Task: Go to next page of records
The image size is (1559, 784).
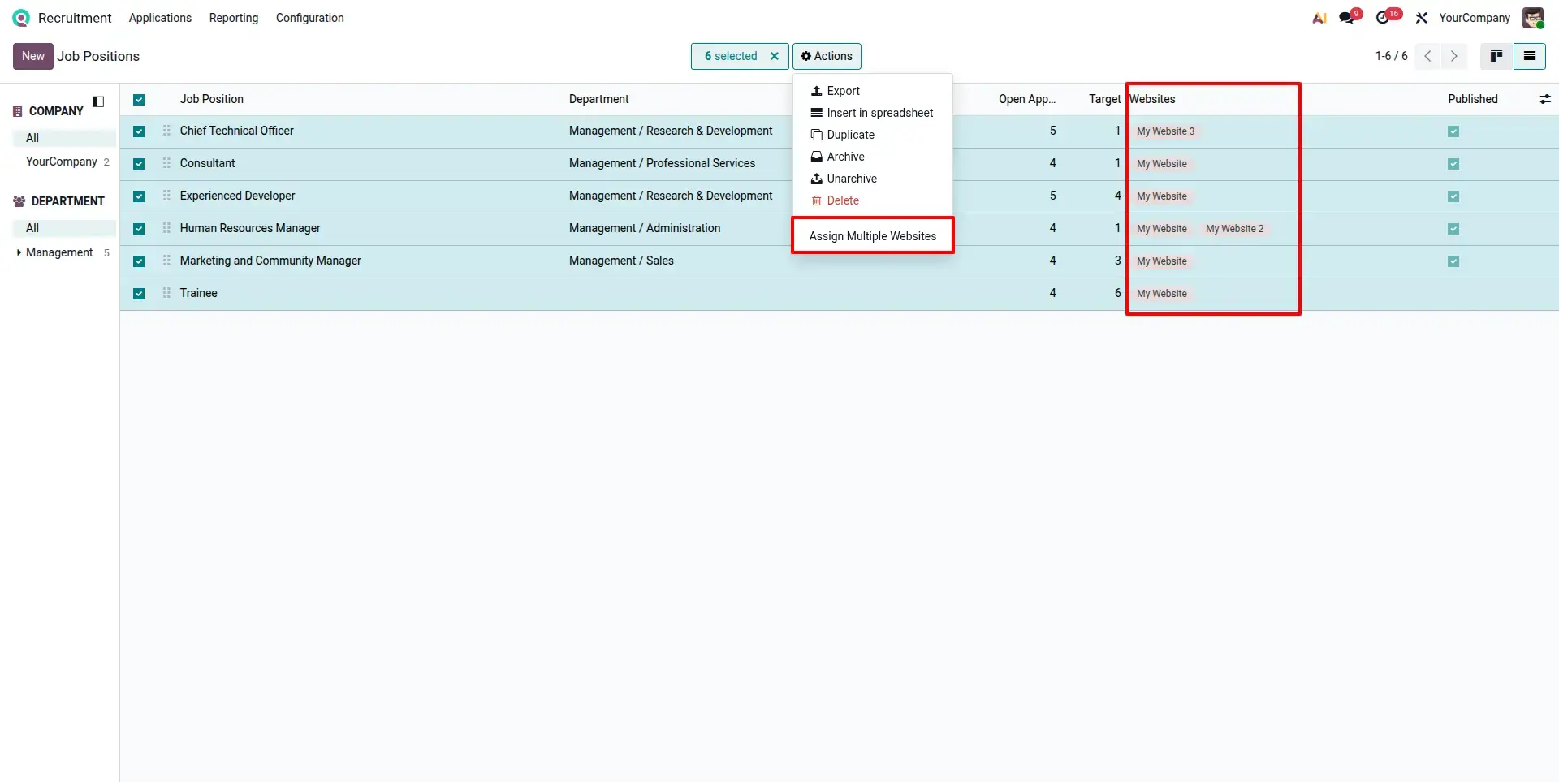Action: tap(1454, 56)
